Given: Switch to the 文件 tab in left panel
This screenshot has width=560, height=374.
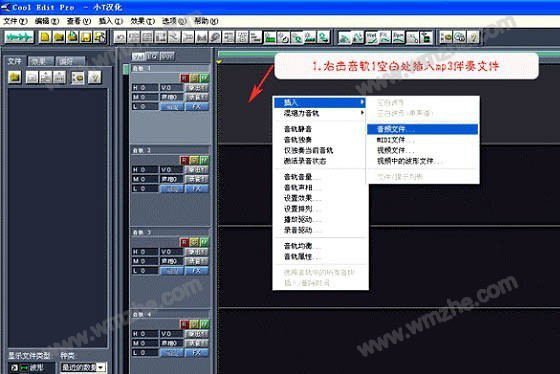Looking at the screenshot, I should pyautogui.click(x=15, y=61).
